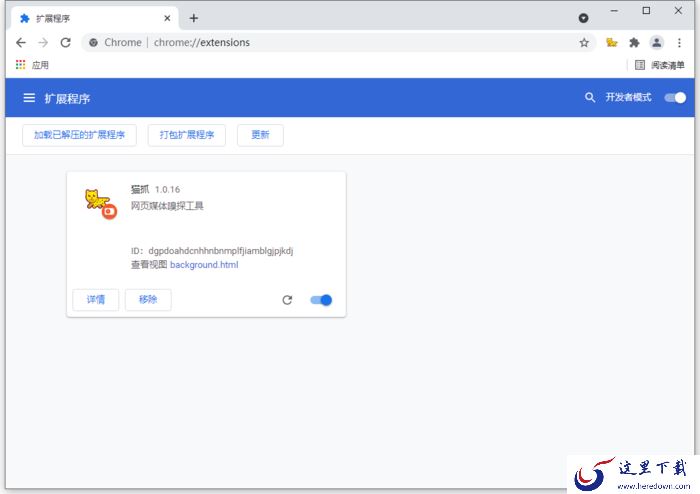700x494 pixels.
Task: Open the tab search dropdown circle icon
Action: [583, 18]
